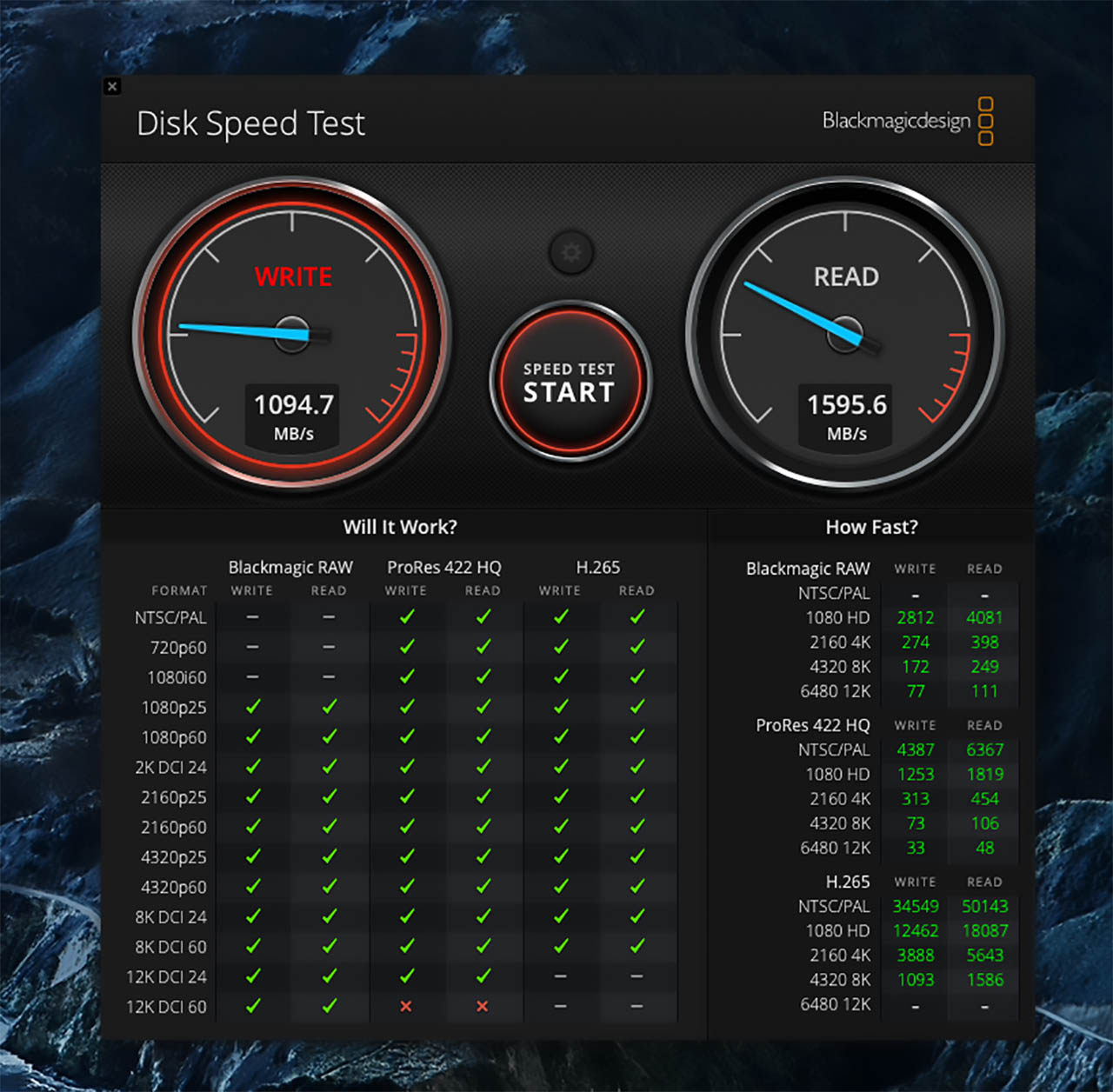Click the 18087 H.265 1080 HD read value
1113x1092 pixels.
(984, 930)
